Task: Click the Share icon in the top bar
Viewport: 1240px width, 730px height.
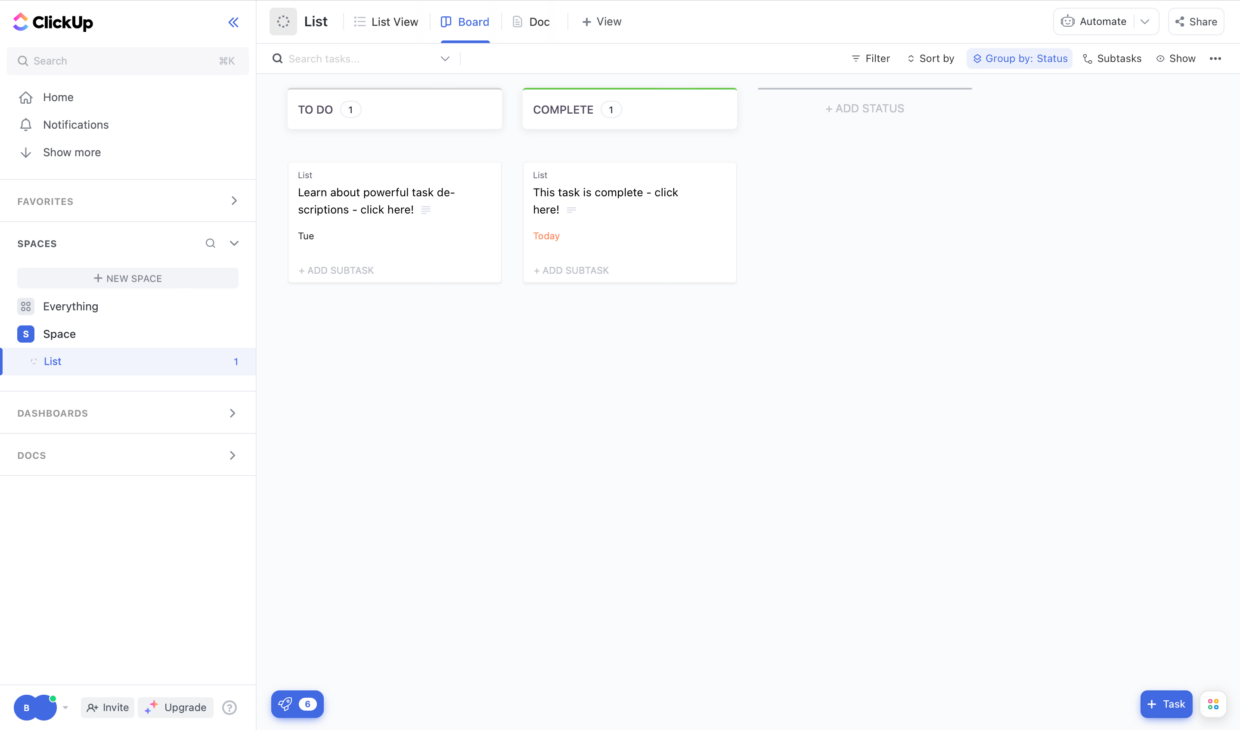Action: [1196, 21]
